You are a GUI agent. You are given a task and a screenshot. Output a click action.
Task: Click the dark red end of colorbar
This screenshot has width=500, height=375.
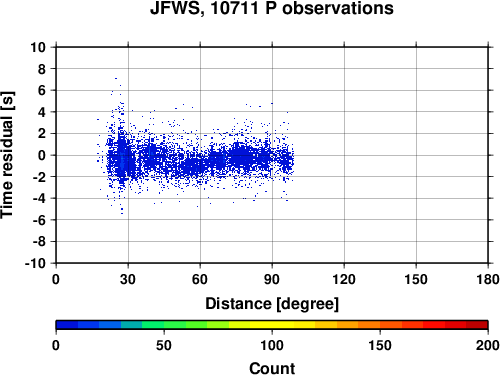click(x=477, y=325)
